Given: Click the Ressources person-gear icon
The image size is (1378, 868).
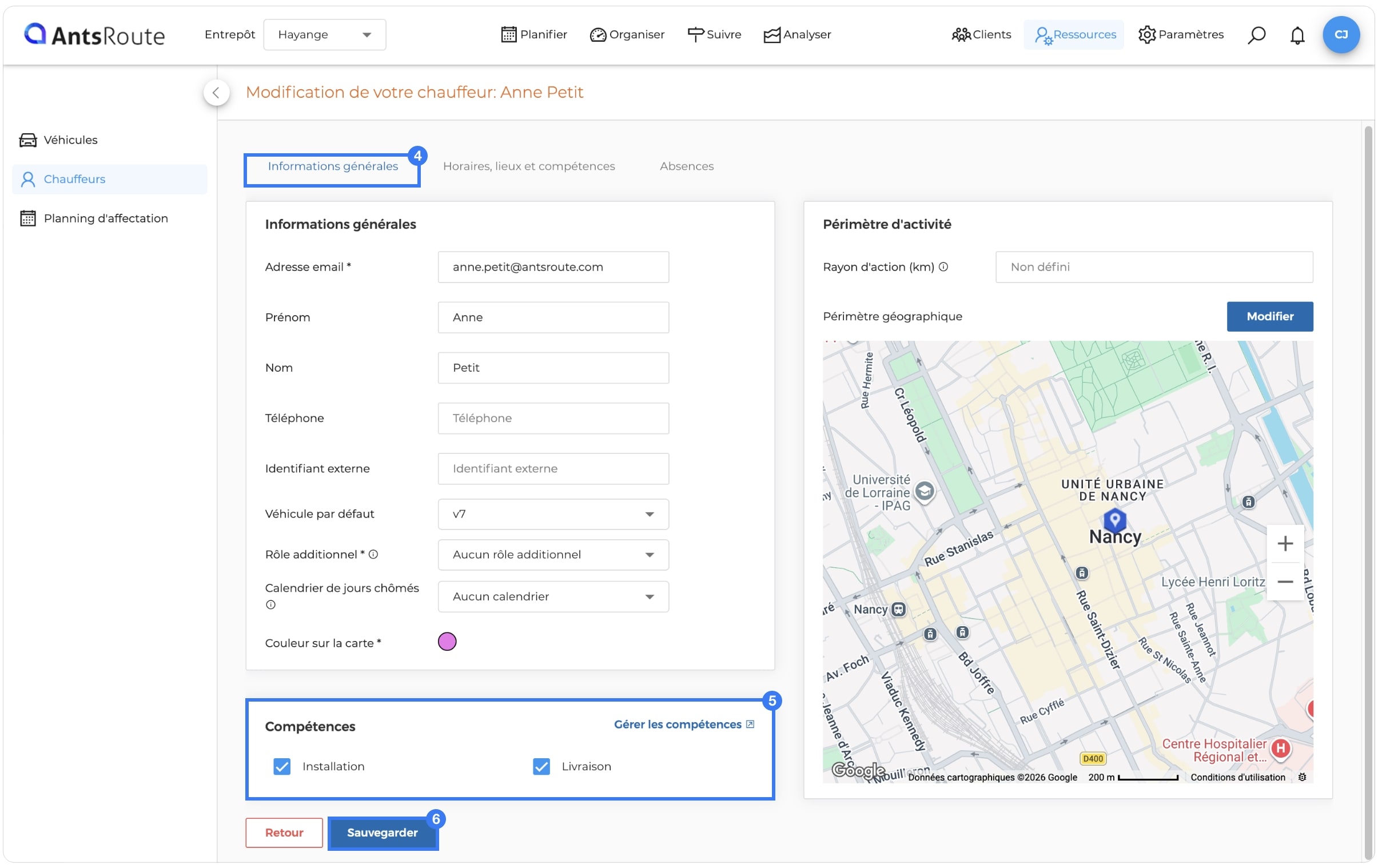Looking at the screenshot, I should [1044, 36].
